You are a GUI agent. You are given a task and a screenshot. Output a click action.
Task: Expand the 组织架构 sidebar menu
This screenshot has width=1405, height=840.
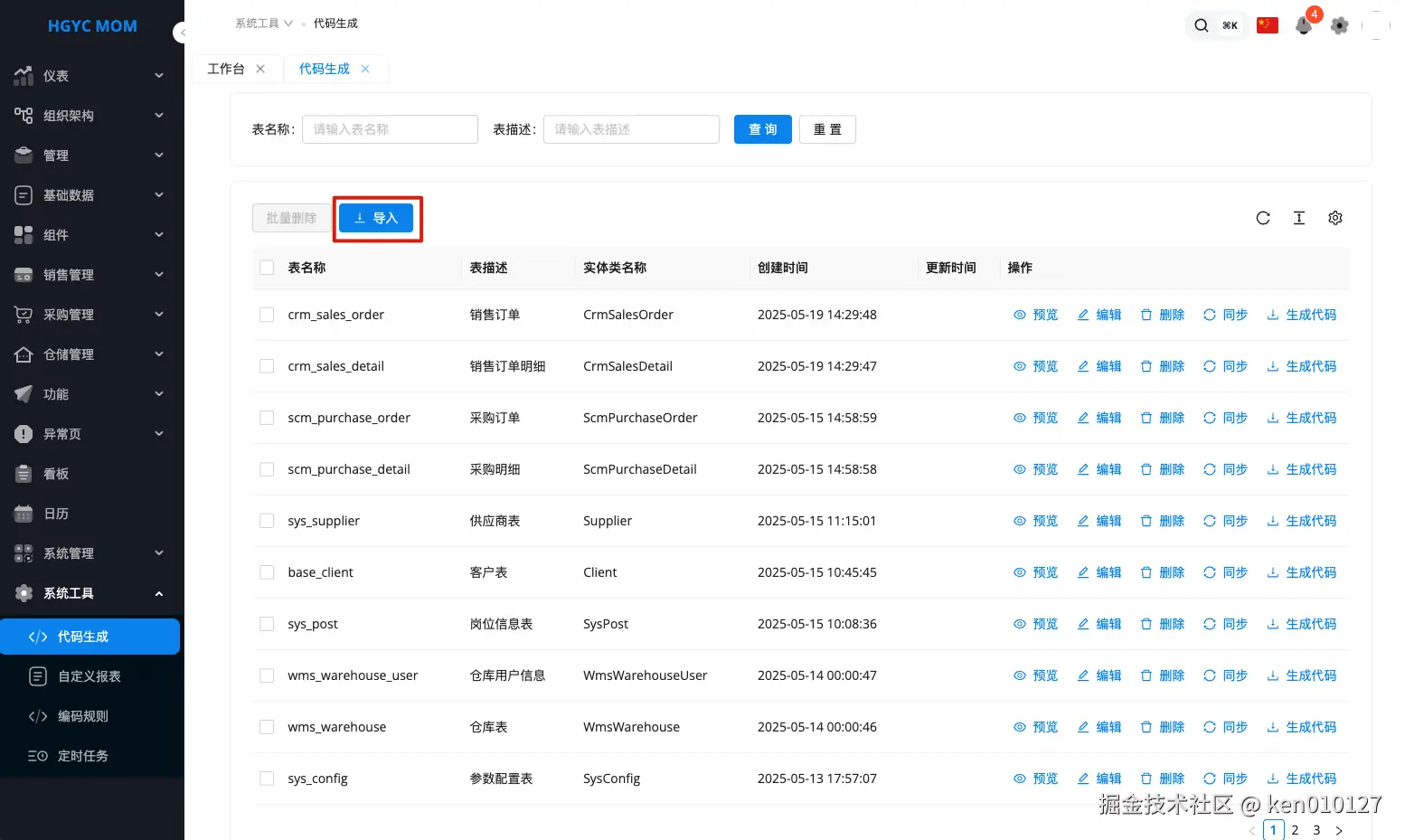[x=90, y=116]
